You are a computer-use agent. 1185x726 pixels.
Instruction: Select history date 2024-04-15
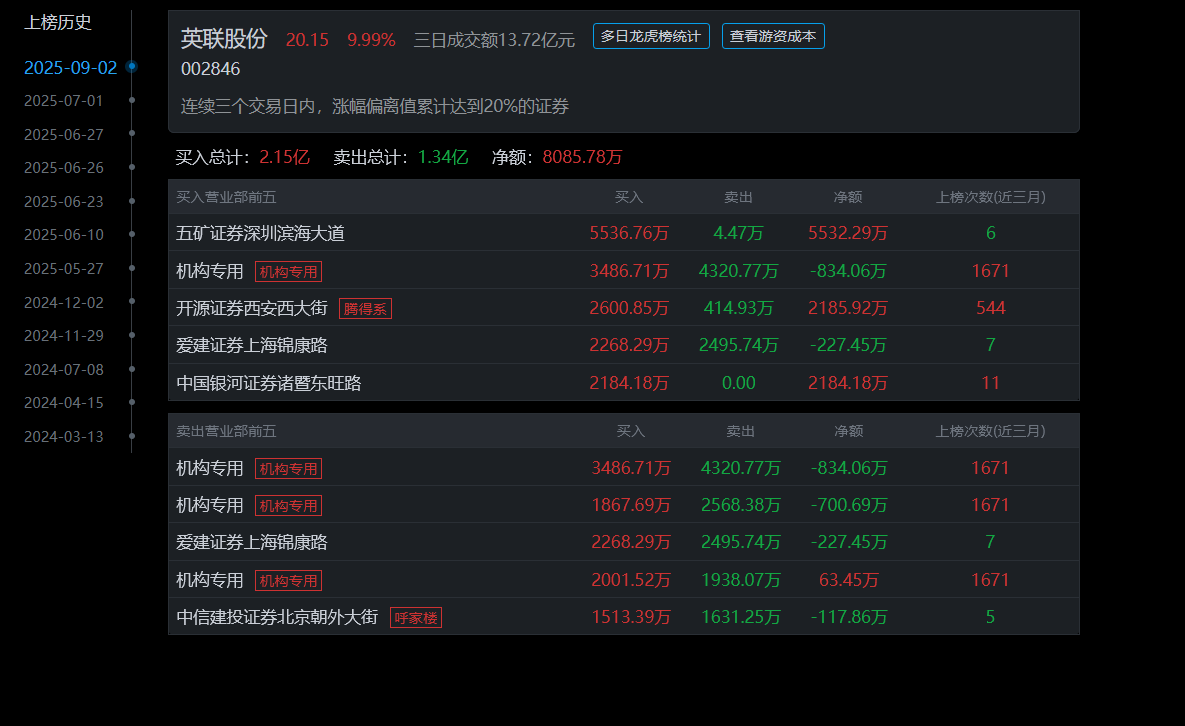(x=63, y=403)
